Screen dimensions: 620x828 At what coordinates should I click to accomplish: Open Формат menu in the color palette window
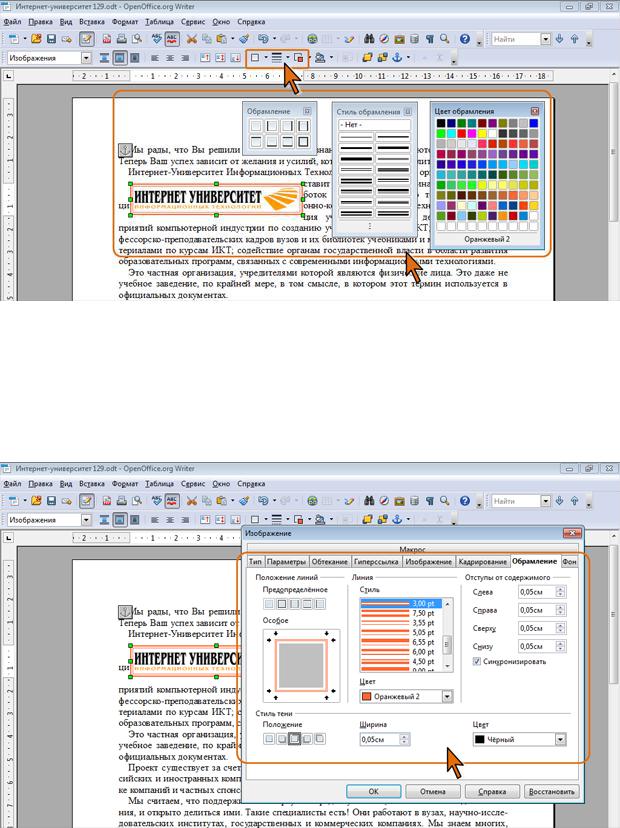click(x=125, y=22)
